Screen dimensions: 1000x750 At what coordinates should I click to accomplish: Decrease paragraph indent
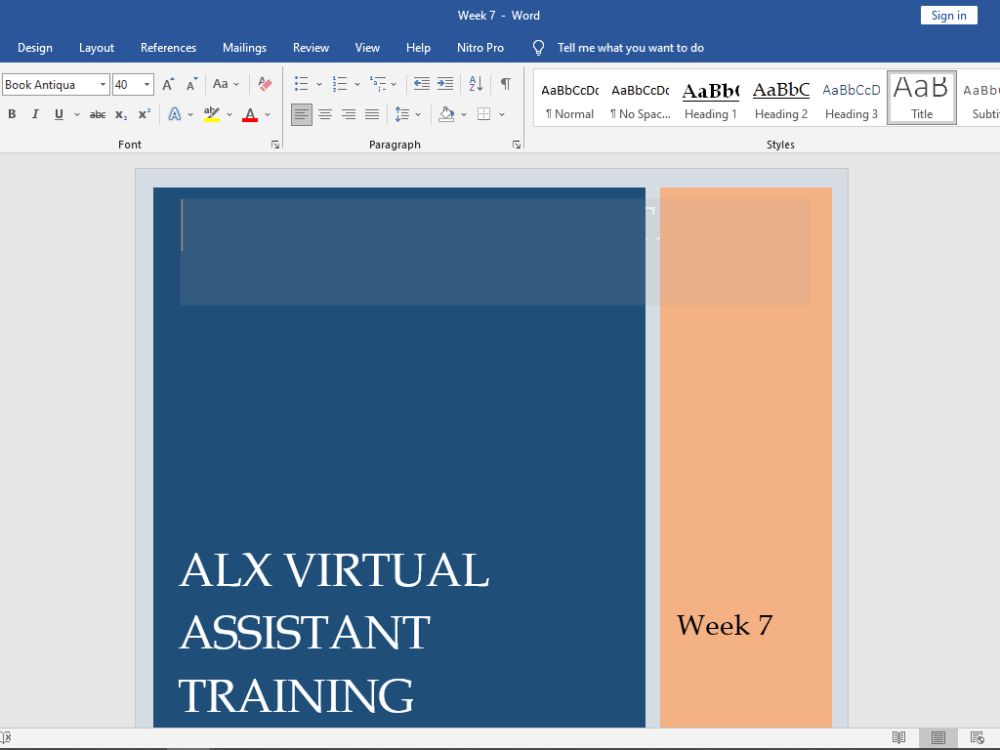422,84
